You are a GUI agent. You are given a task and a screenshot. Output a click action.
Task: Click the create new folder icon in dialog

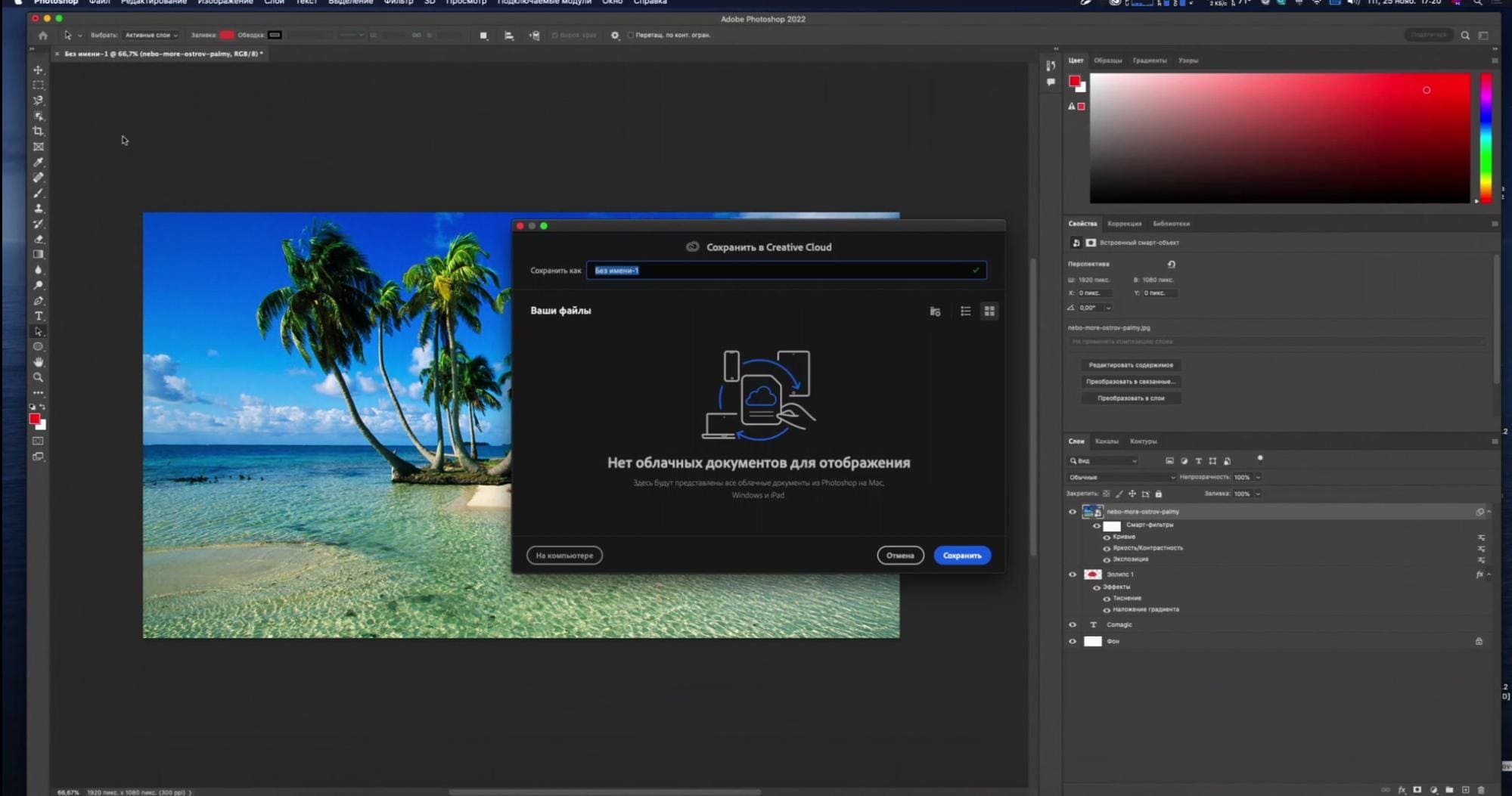pos(935,311)
